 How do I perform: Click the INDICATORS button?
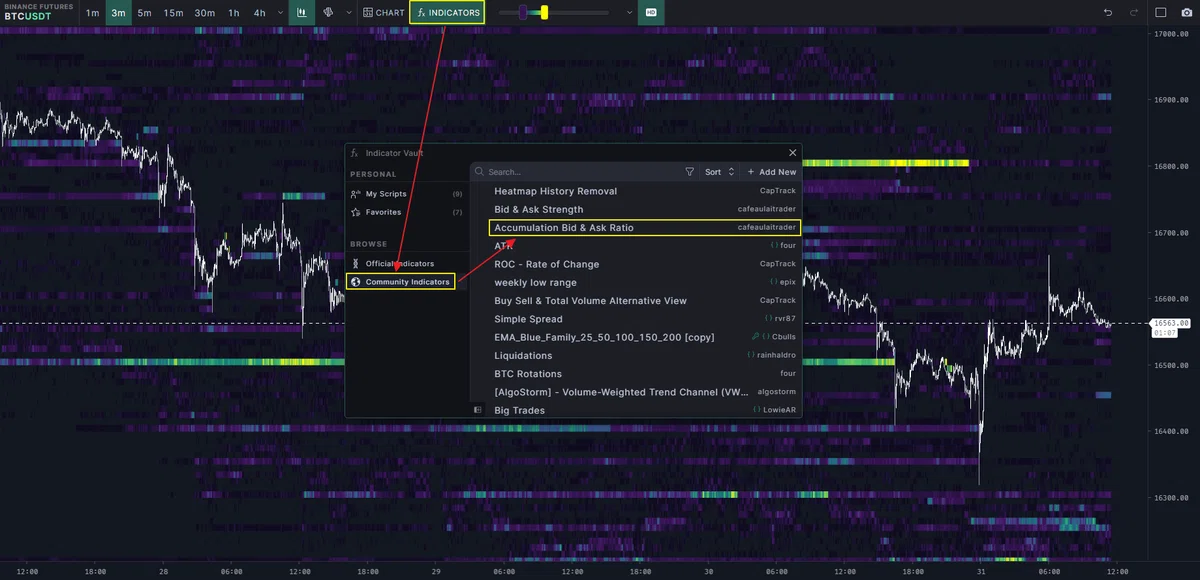[x=447, y=13]
